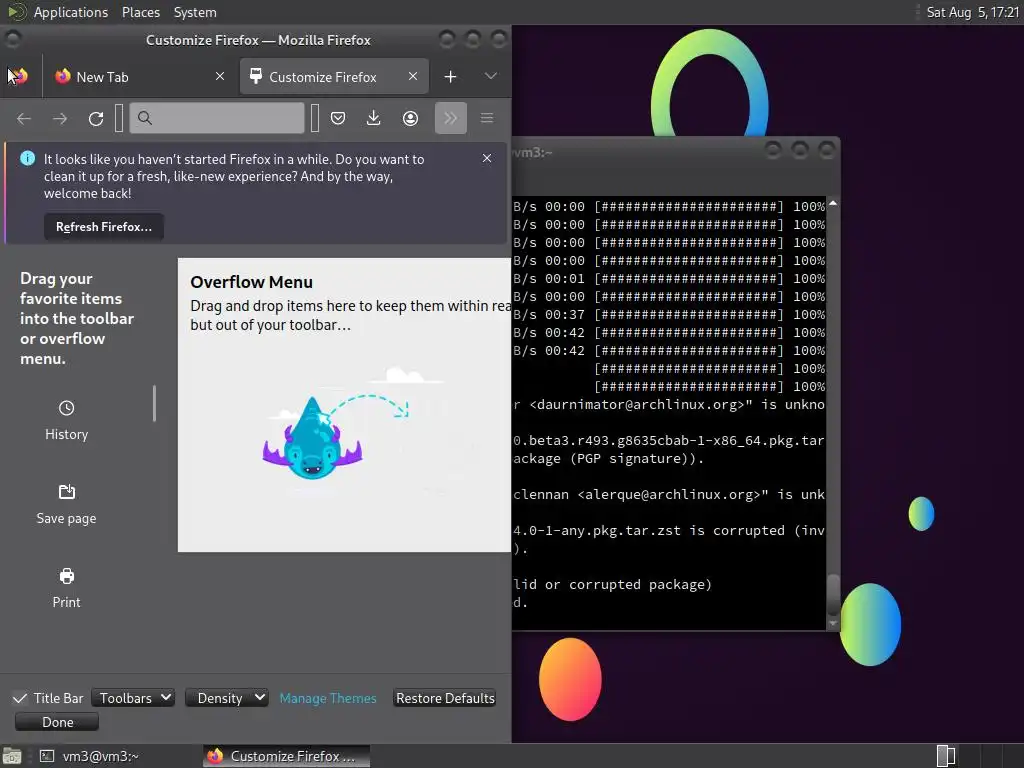Switch to the Customize Firefox tab
The height and width of the screenshot is (768, 1024).
pyautogui.click(x=334, y=76)
